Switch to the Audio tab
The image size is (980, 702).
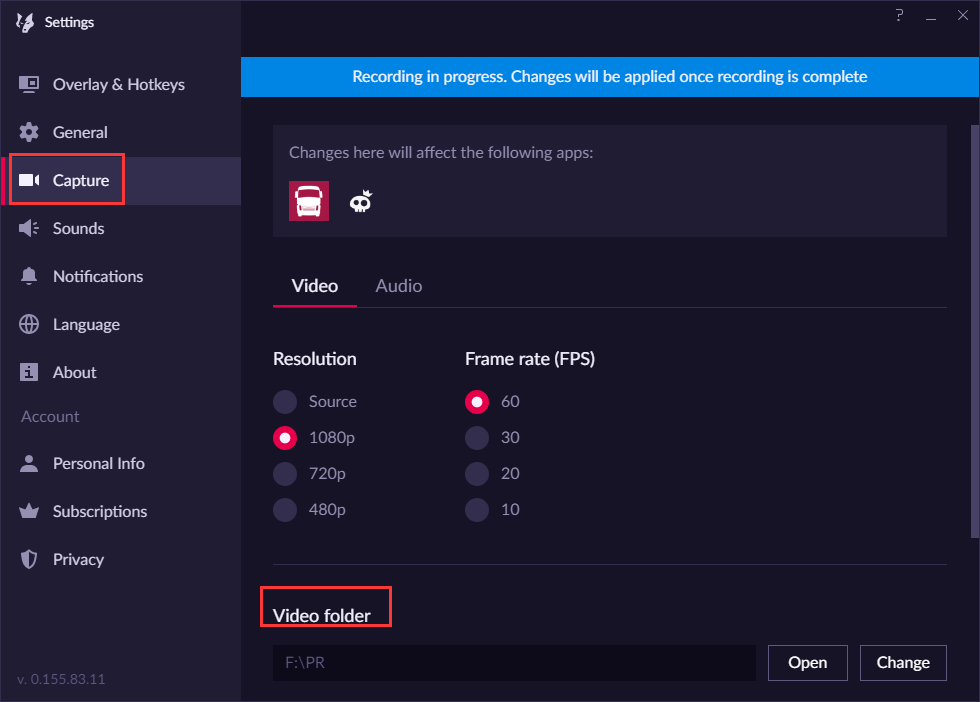(x=398, y=286)
